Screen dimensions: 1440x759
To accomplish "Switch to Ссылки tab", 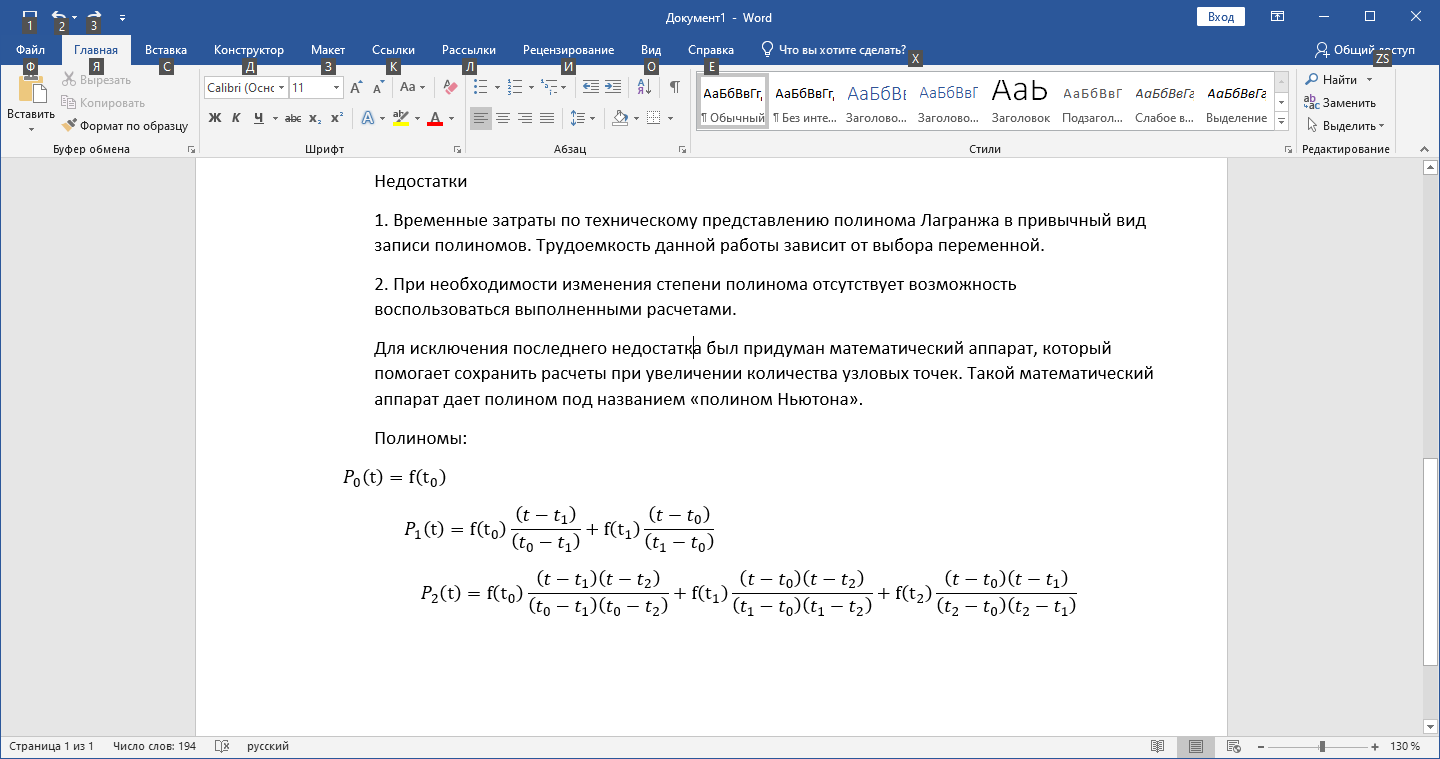I will pos(394,50).
